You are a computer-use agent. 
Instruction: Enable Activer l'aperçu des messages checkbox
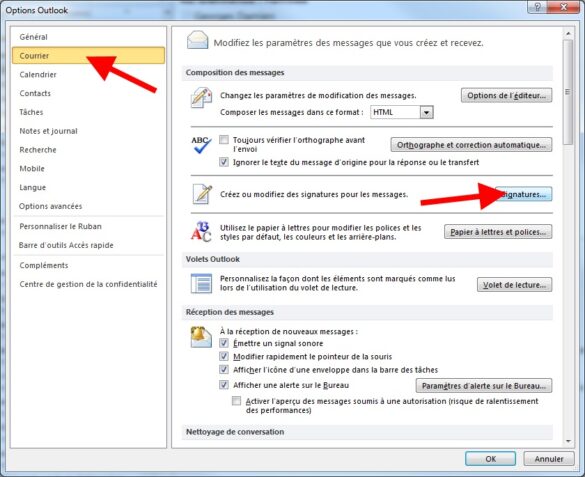click(237, 401)
